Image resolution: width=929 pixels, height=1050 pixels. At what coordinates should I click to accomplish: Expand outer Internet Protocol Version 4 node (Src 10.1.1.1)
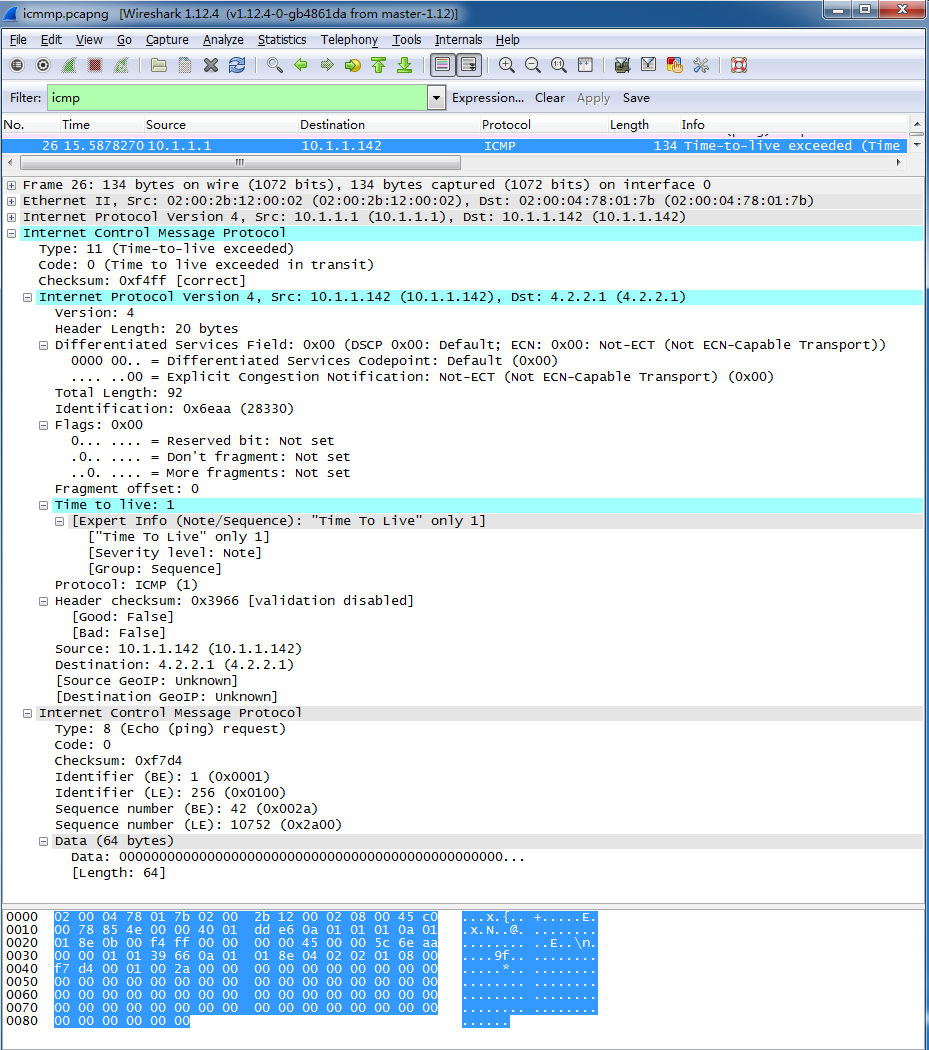click(x=11, y=217)
